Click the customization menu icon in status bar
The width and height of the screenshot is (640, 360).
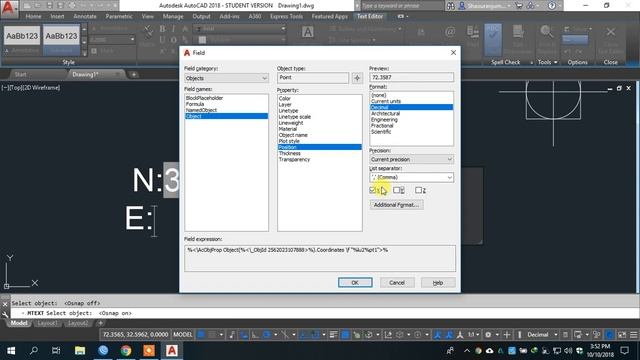point(633,335)
